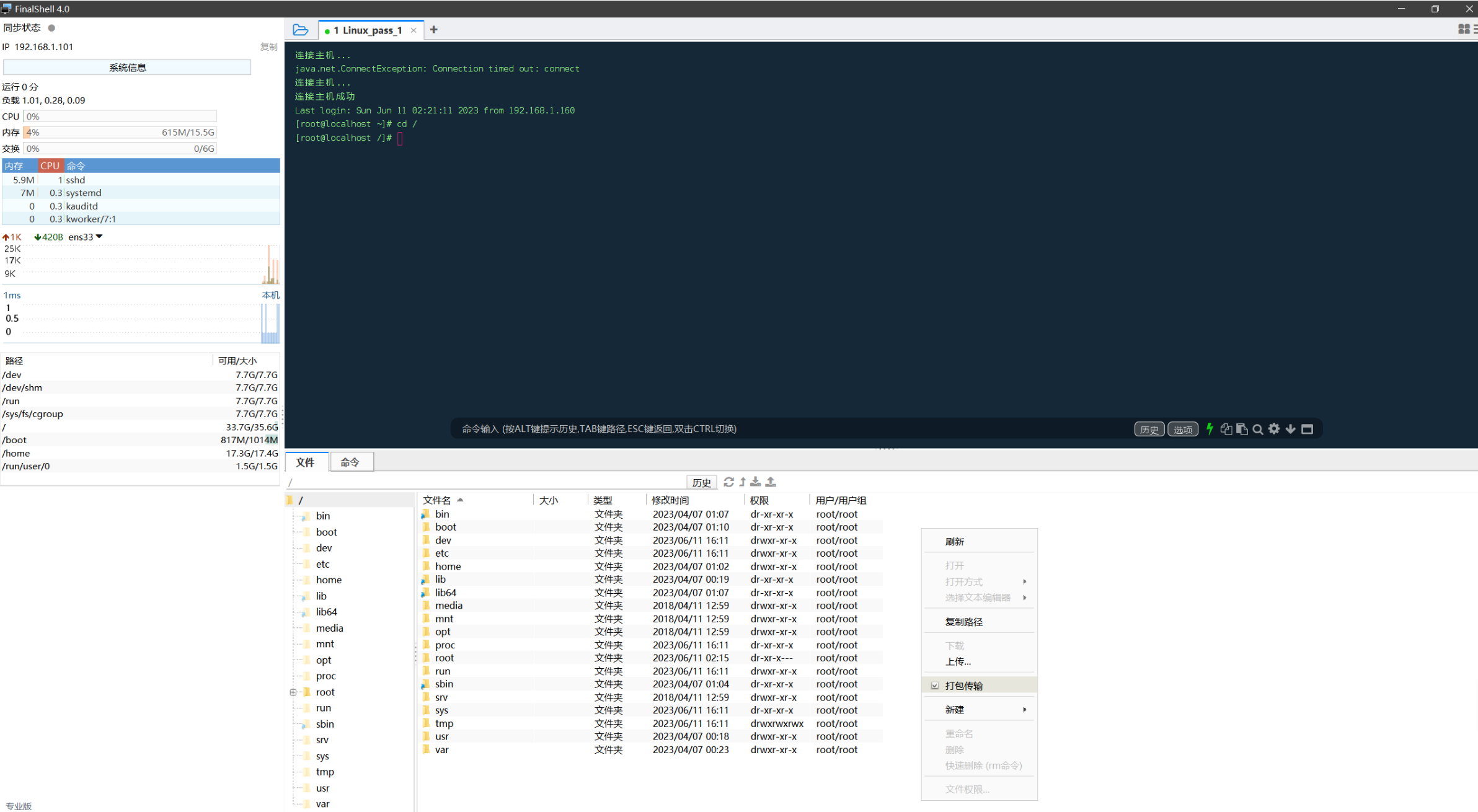Search terminal output with magnifier icon
The image size is (1478, 812).
(x=1257, y=428)
